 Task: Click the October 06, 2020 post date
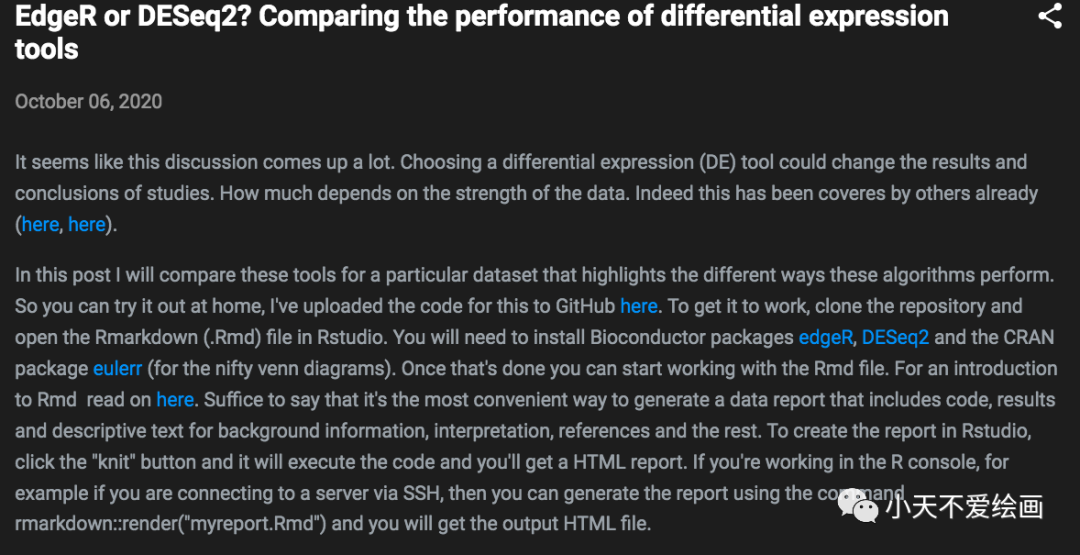point(88,102)
